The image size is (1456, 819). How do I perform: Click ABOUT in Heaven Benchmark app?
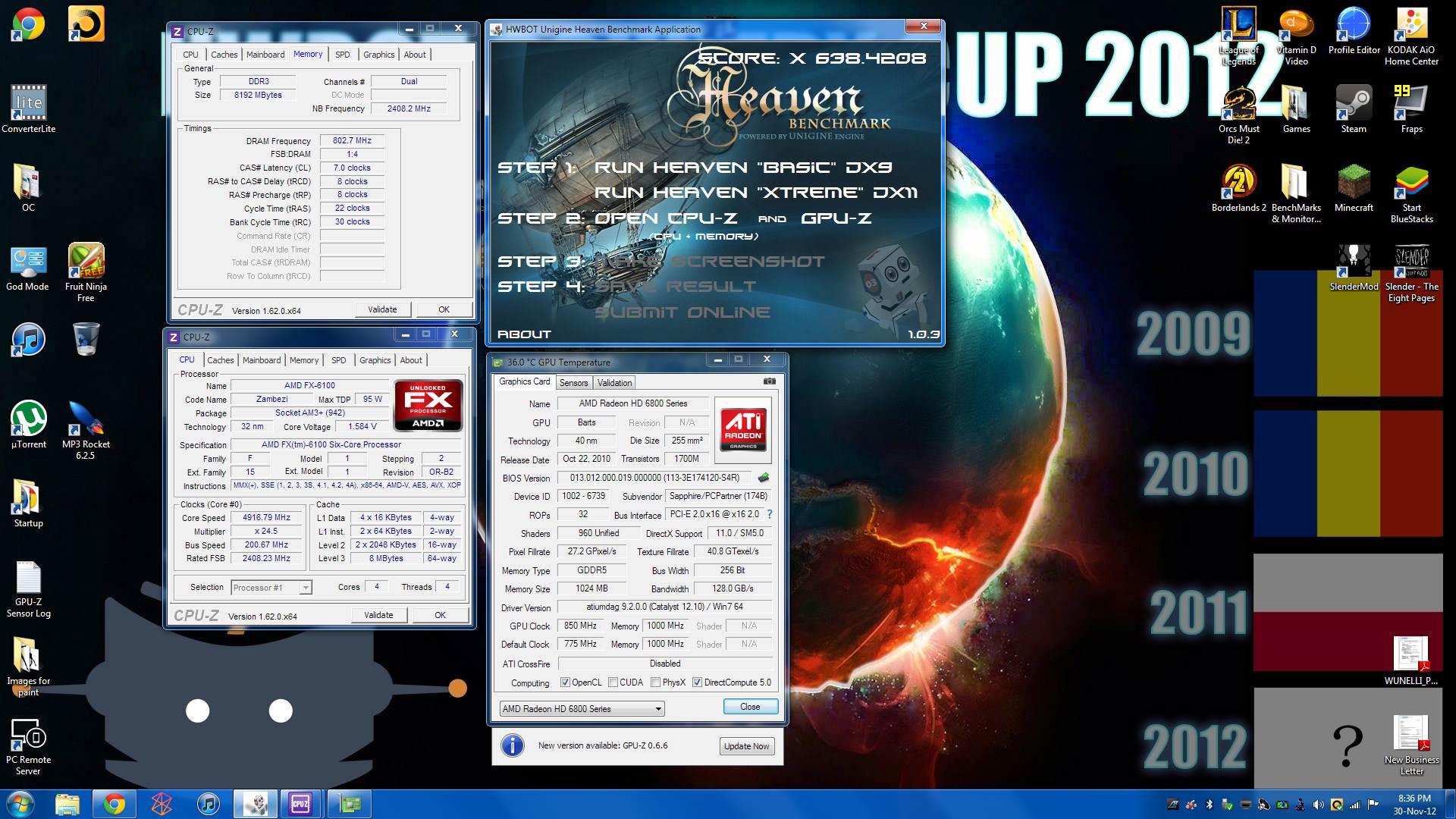click(524, 334)
